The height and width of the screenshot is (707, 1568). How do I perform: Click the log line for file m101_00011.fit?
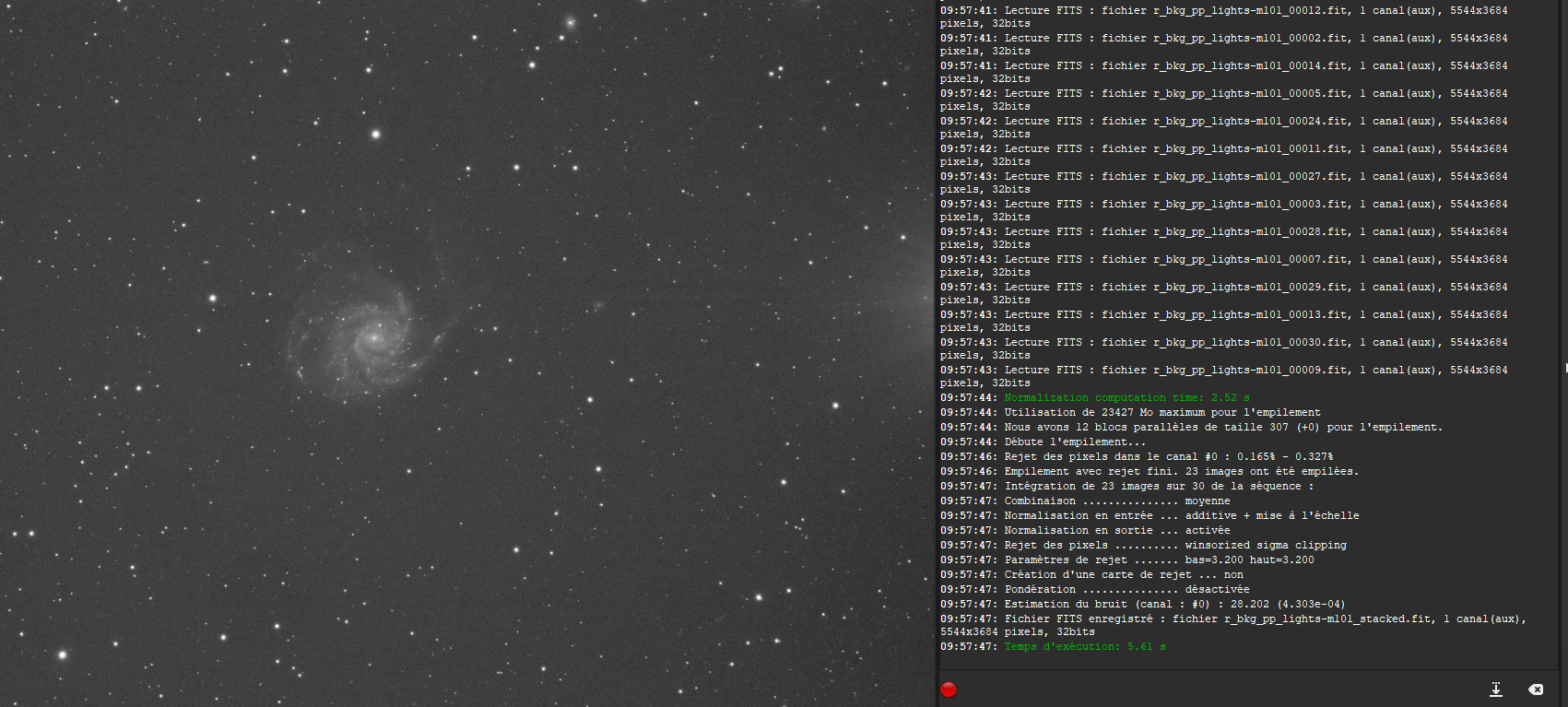tap(1224, 156)
